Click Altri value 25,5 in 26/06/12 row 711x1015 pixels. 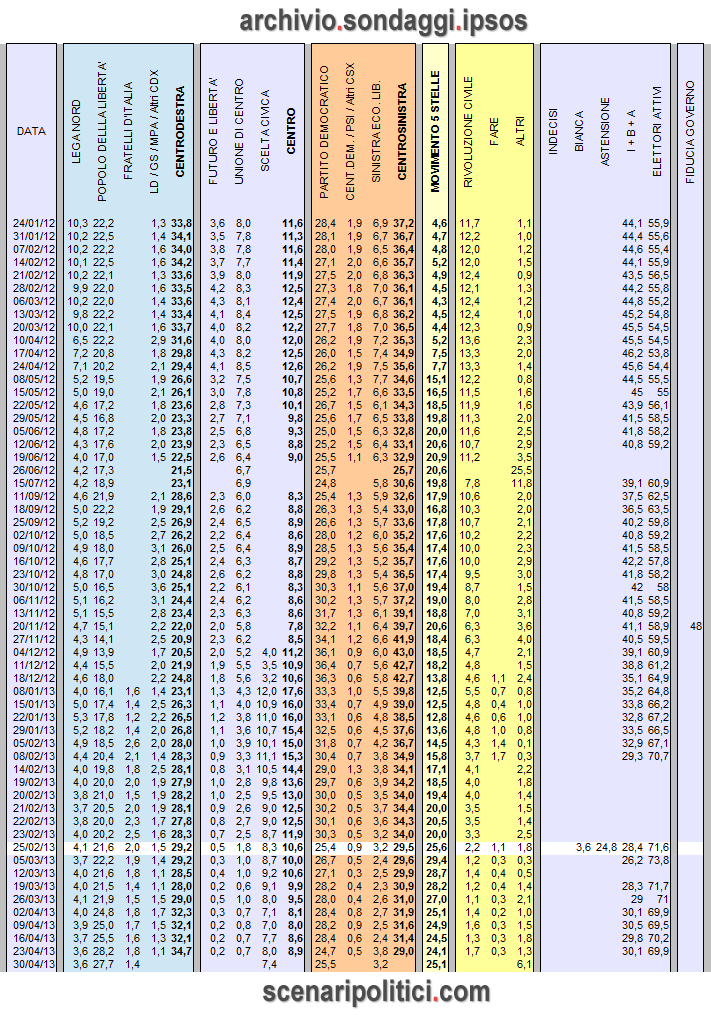tap(521, 471)
